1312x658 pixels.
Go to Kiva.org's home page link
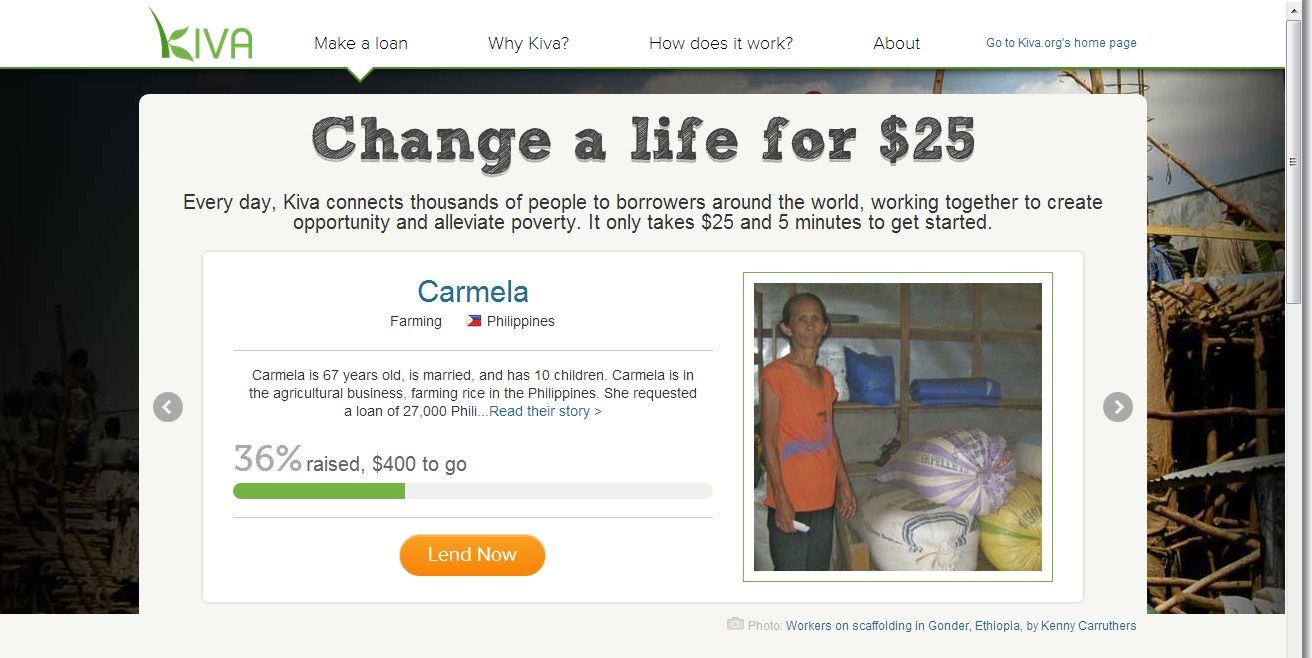pyautogui.click(x=1061, y=43)
